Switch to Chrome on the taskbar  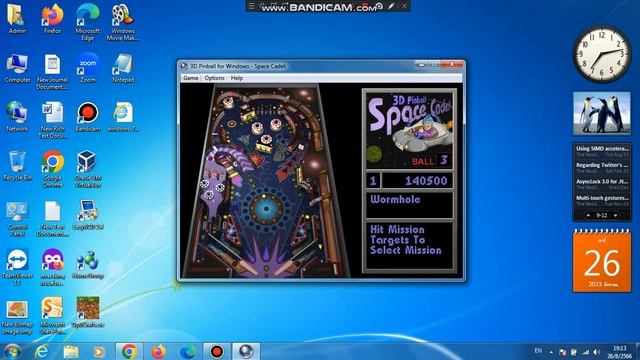click(129, 351)
